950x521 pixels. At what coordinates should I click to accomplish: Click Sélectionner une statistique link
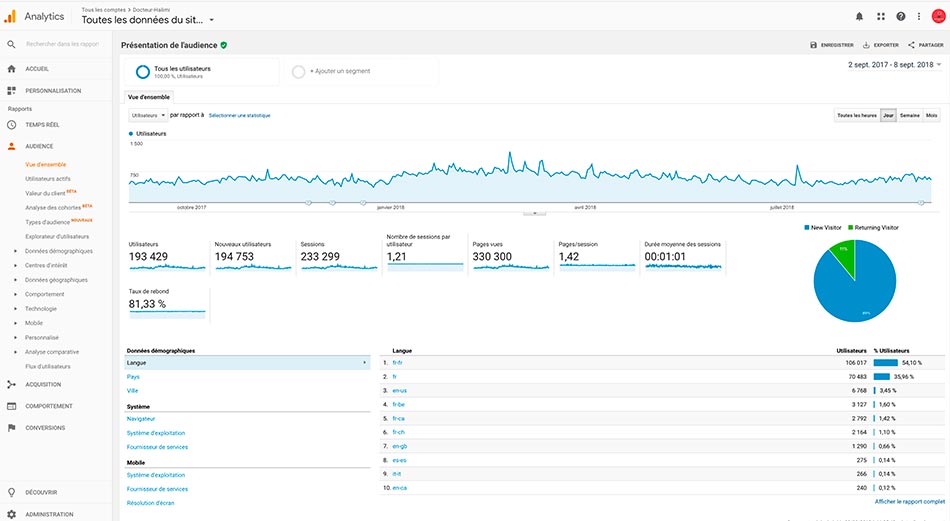[x=239, y=115]
